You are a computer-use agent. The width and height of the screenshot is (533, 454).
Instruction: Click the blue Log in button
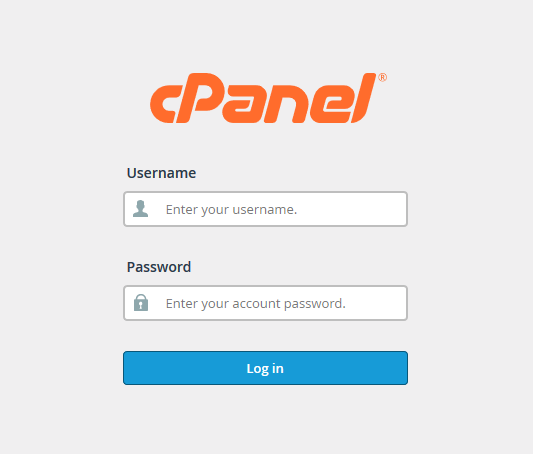[265, 368]
